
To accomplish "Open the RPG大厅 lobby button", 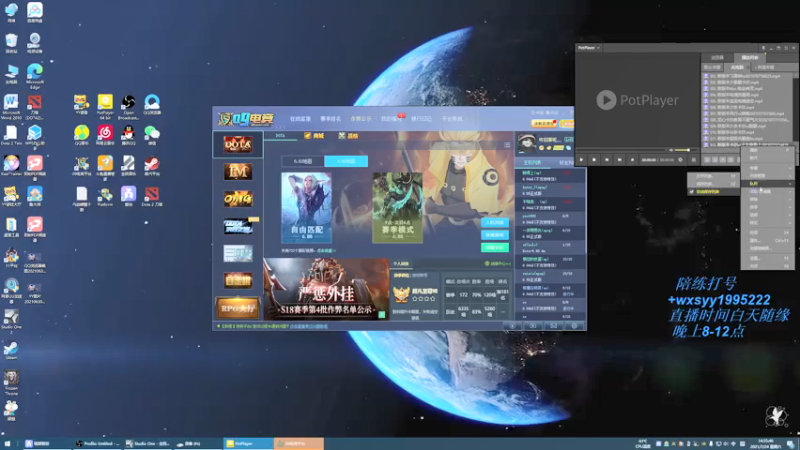I will (238, 308).
